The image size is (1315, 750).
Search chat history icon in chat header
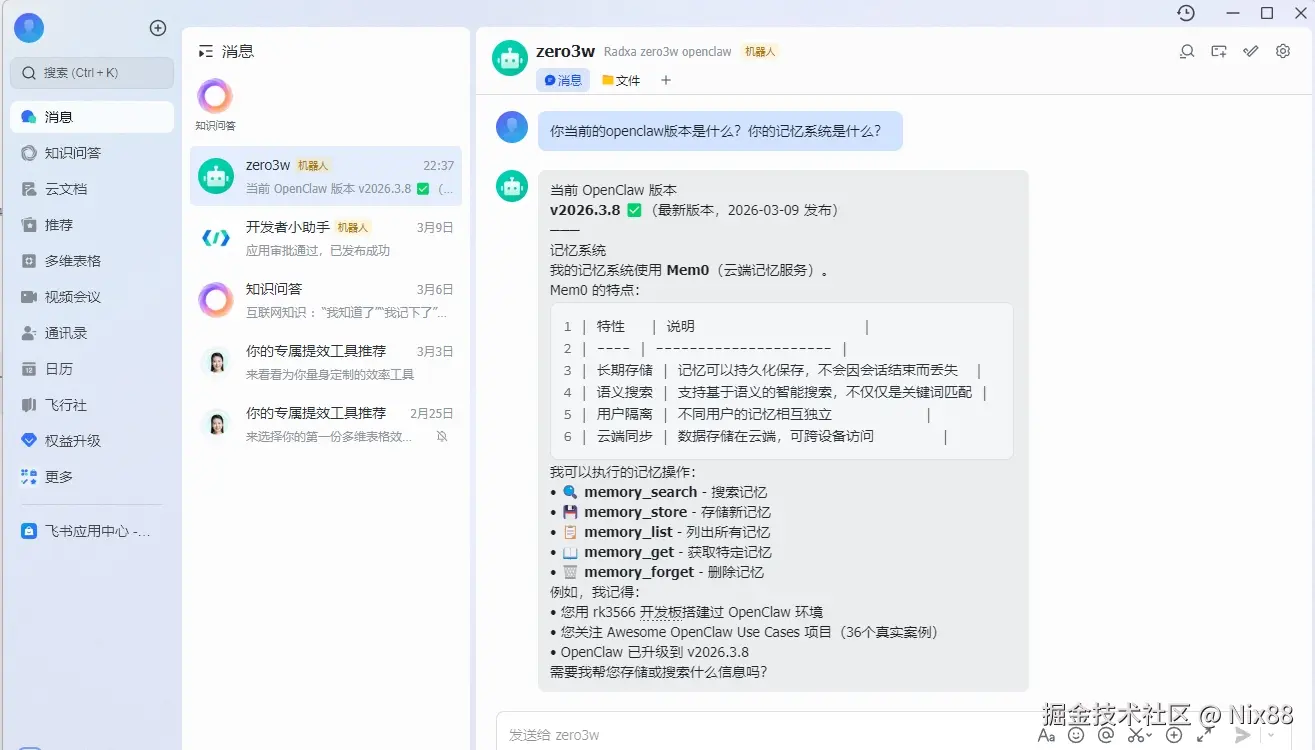1187,52
